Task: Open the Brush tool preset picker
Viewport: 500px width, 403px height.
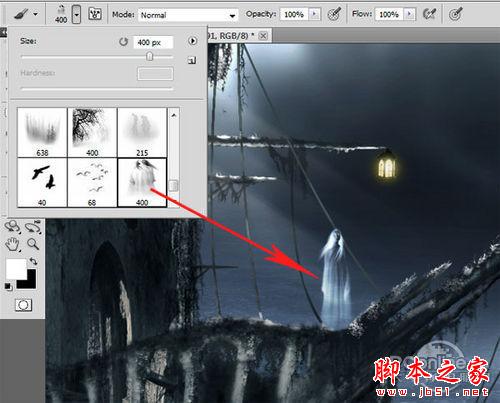Action: pyautogui.click(x=22, y=14)
